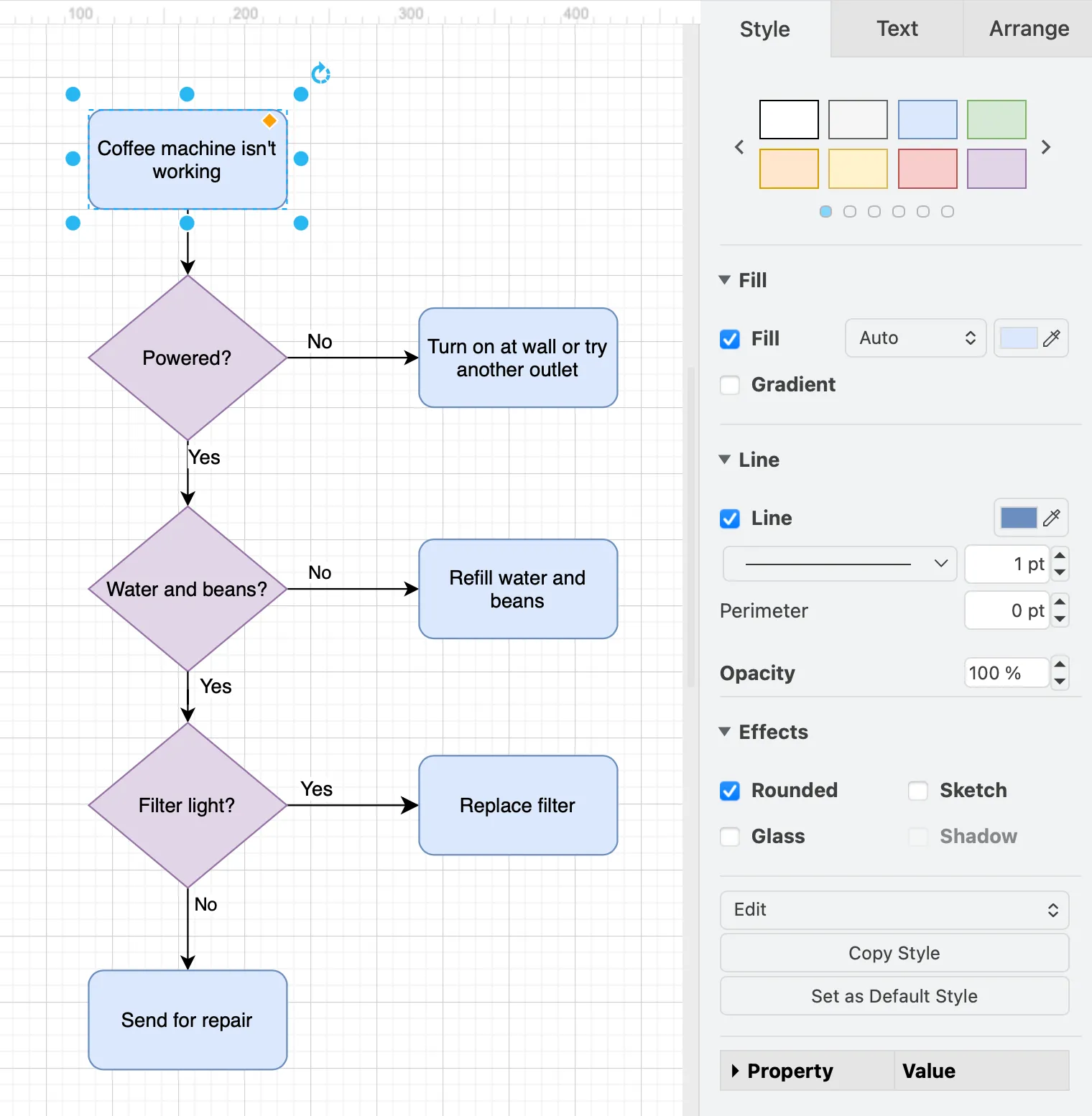Select the last style palette page dot
Image resolution: width=1092 pixels, height=1116 pixels.
pos(948,212)
